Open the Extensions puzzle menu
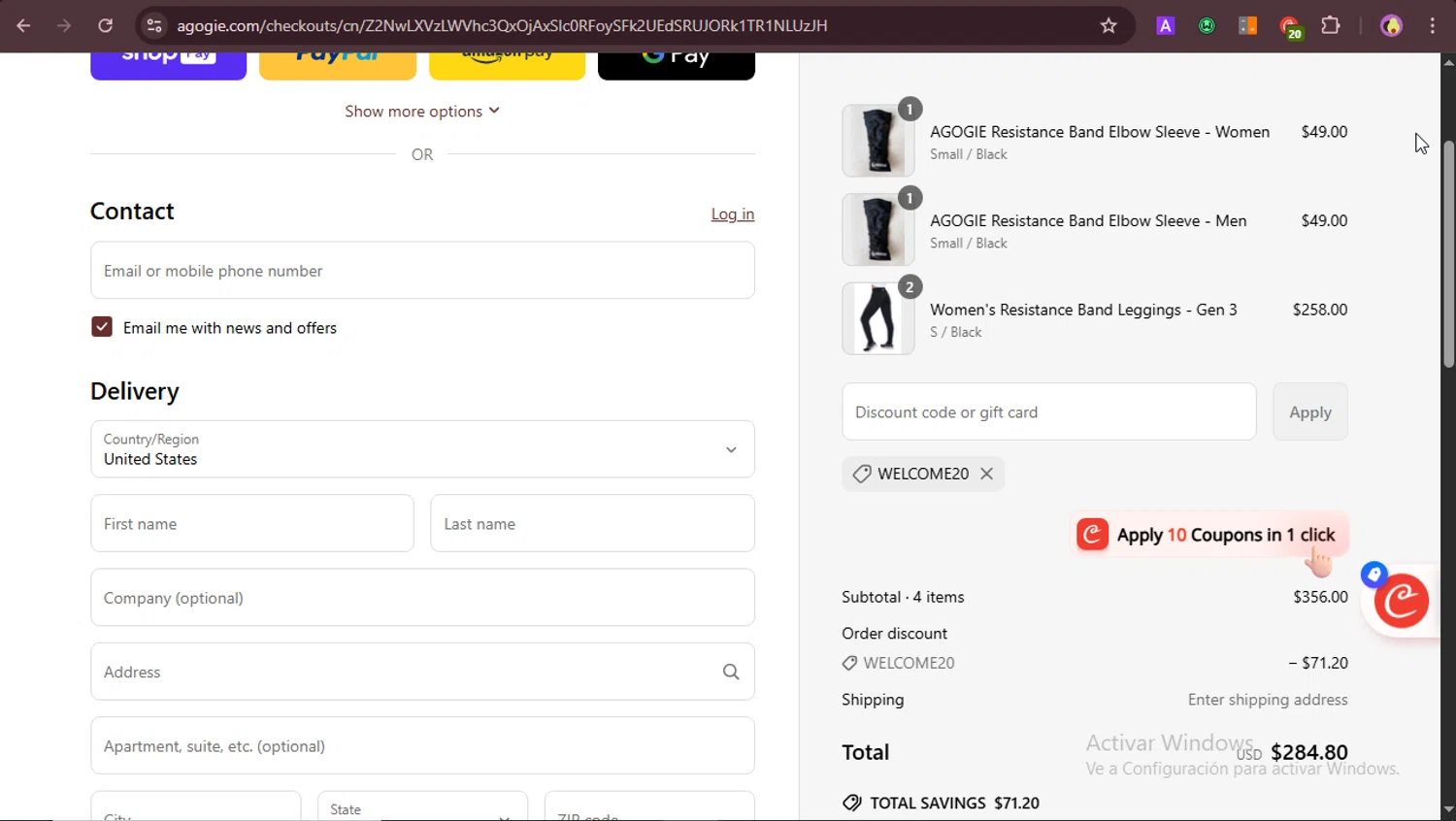The width and height of the screenshot is (1456, 821). click(x=1331, y=25)
